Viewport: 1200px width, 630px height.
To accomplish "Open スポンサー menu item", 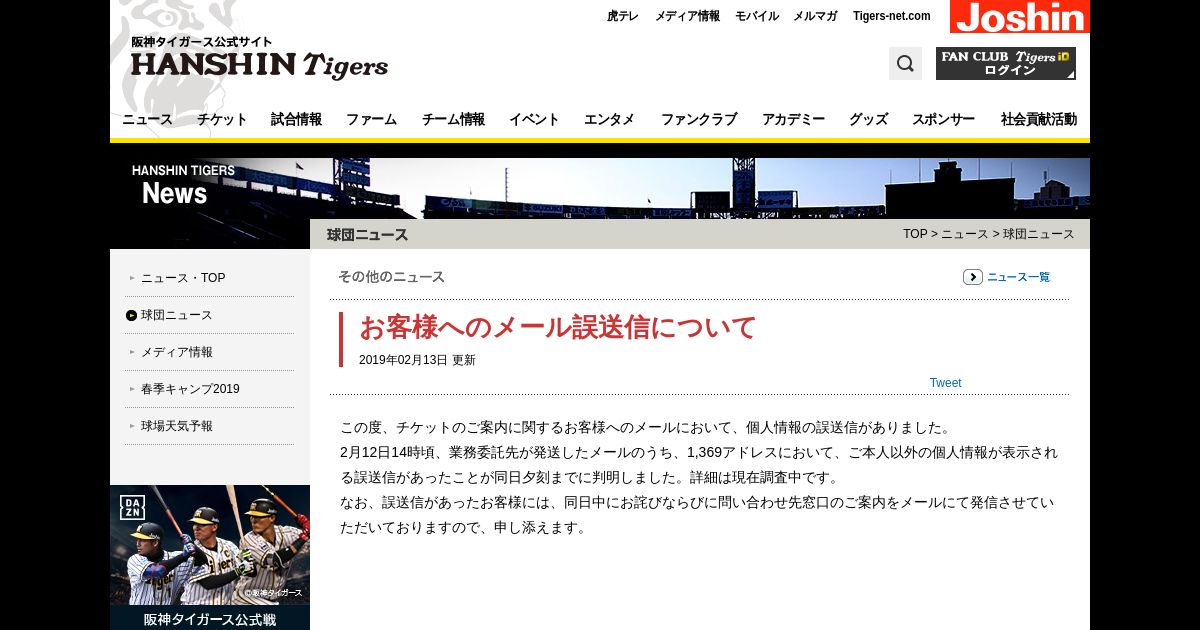I will [943, 119].
